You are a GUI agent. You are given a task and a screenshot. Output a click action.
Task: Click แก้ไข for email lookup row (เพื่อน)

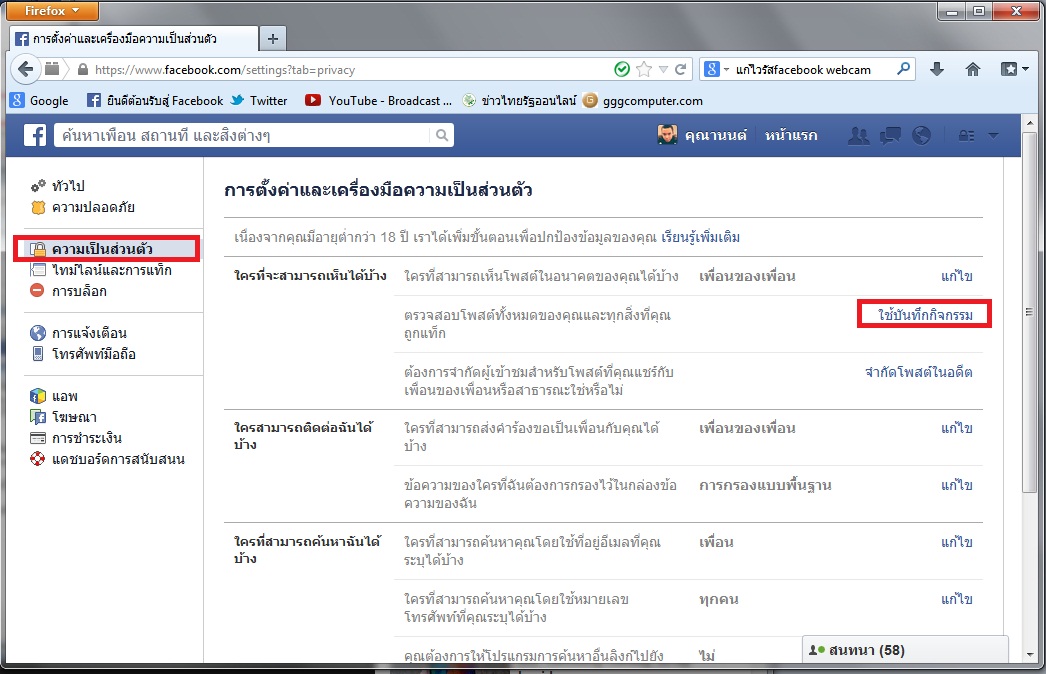click(x=957, y=542)
